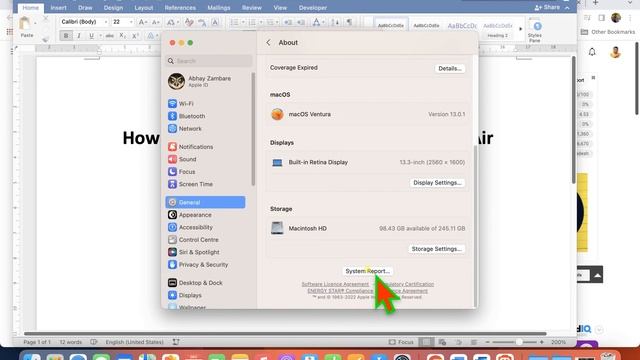Open the References tab in Word
Screen dimensions: 640x360
180,8
